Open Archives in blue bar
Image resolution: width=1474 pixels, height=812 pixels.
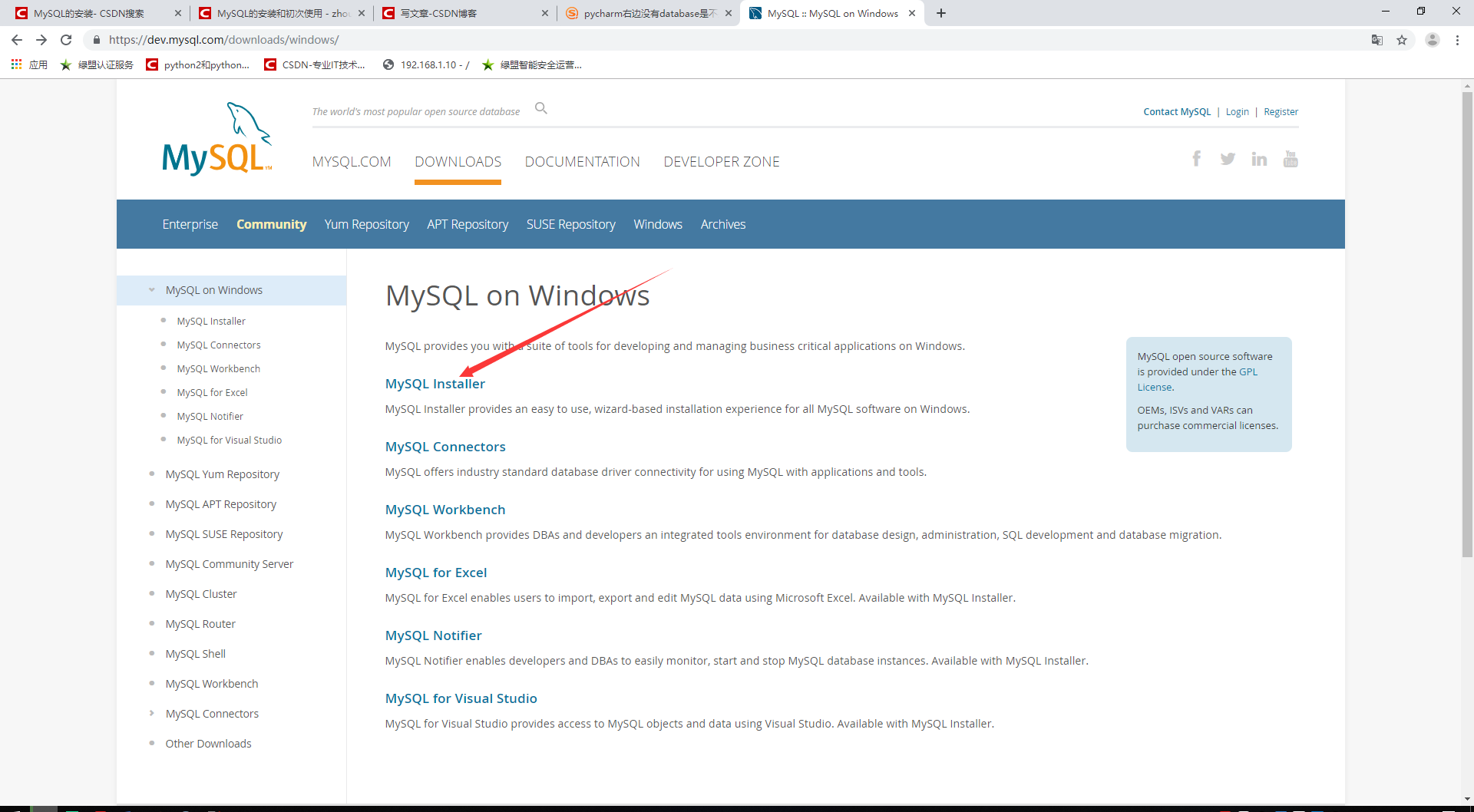tap(723, 224)
